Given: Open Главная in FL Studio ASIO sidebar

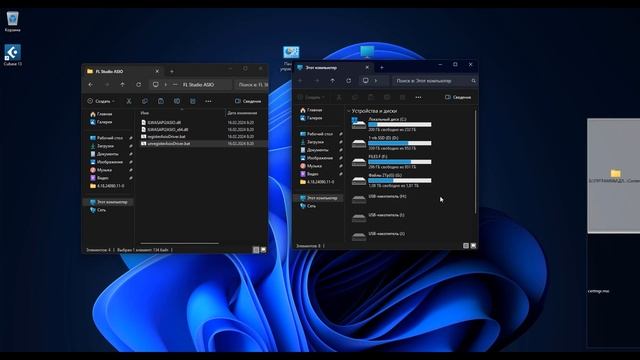Looking at the screenshot, I should click(101, 114).
